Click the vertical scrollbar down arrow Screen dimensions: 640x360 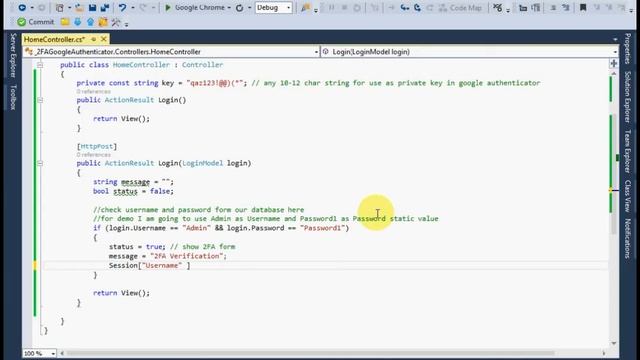point(614,343)
